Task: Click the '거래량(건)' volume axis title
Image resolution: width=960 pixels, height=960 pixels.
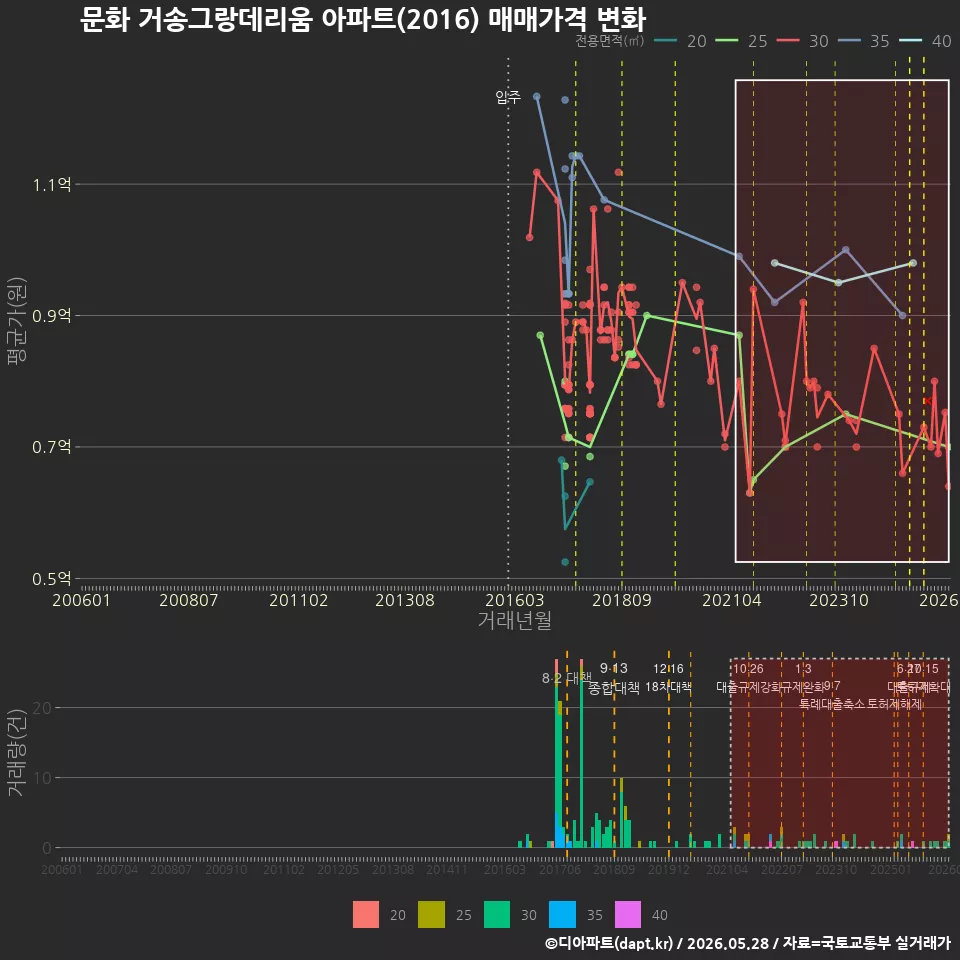Action: click(x=17, y=753)
